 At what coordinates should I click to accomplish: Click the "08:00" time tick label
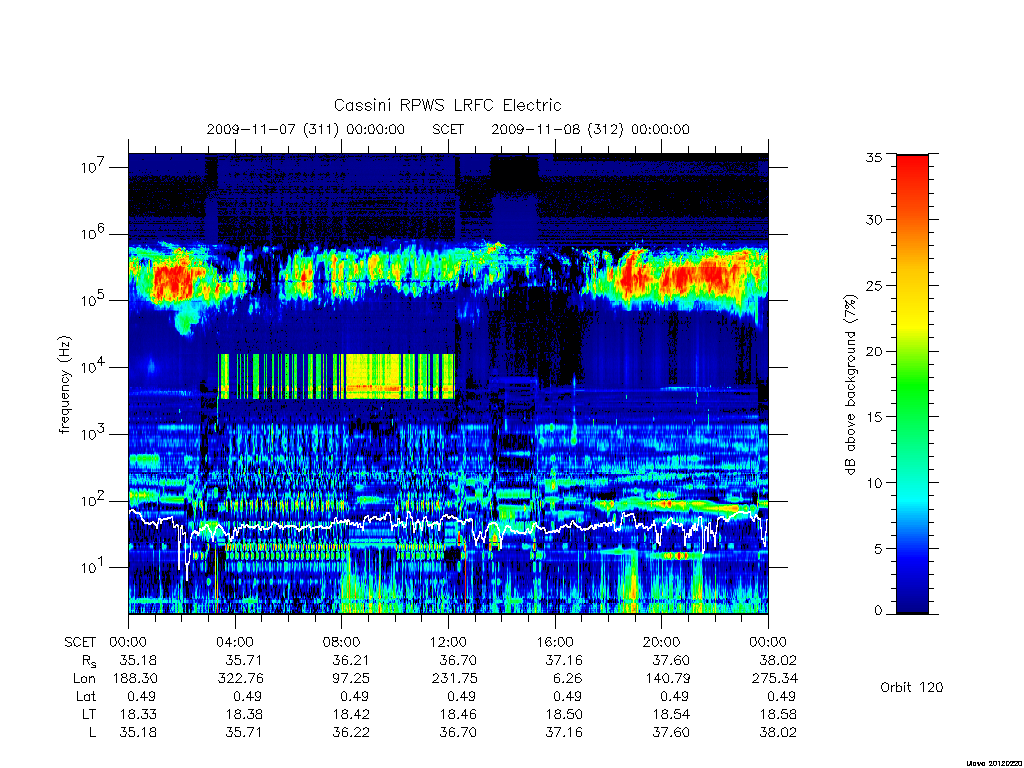(x=342, y=642)
